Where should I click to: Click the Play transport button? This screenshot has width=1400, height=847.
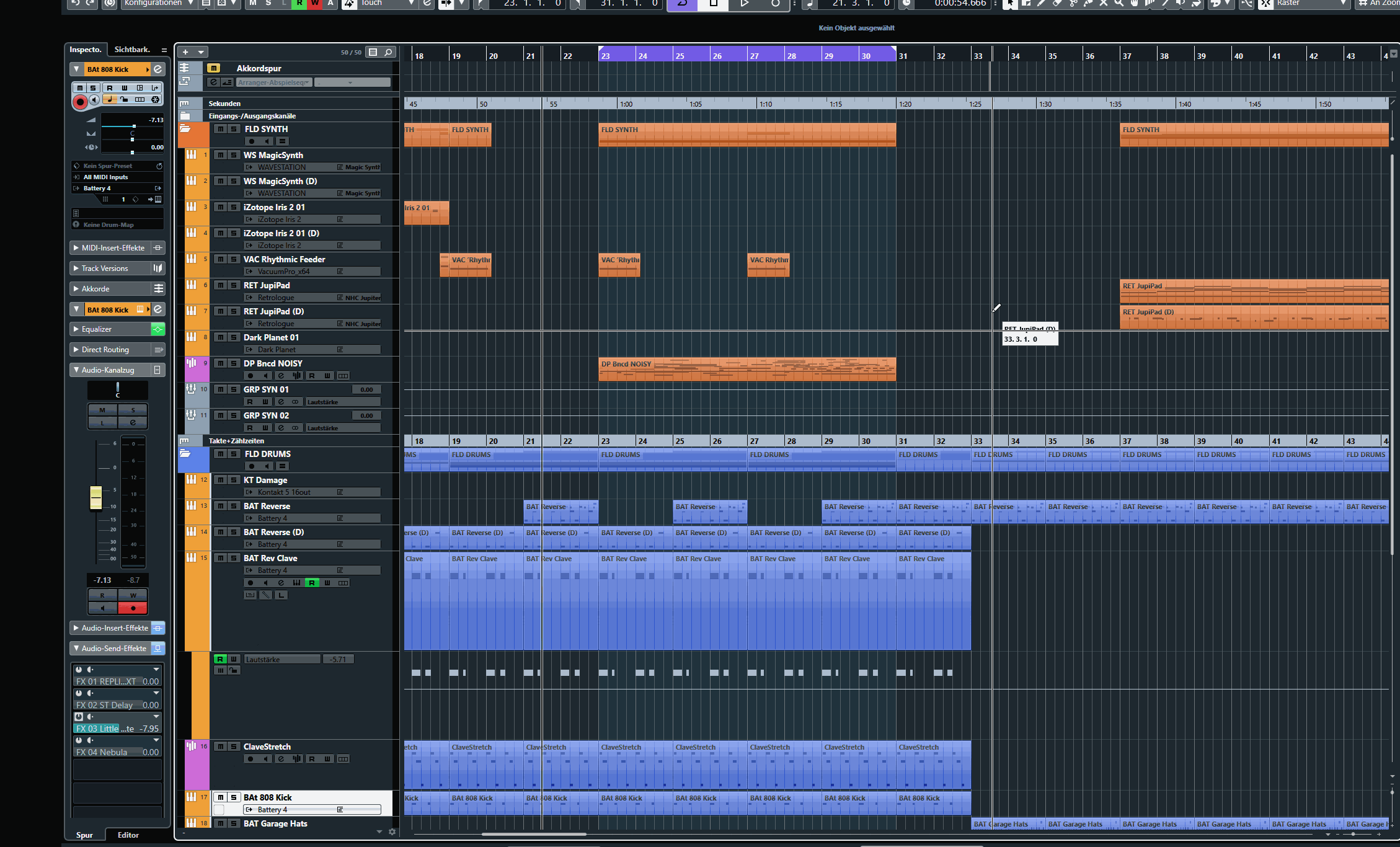point(745,3)
